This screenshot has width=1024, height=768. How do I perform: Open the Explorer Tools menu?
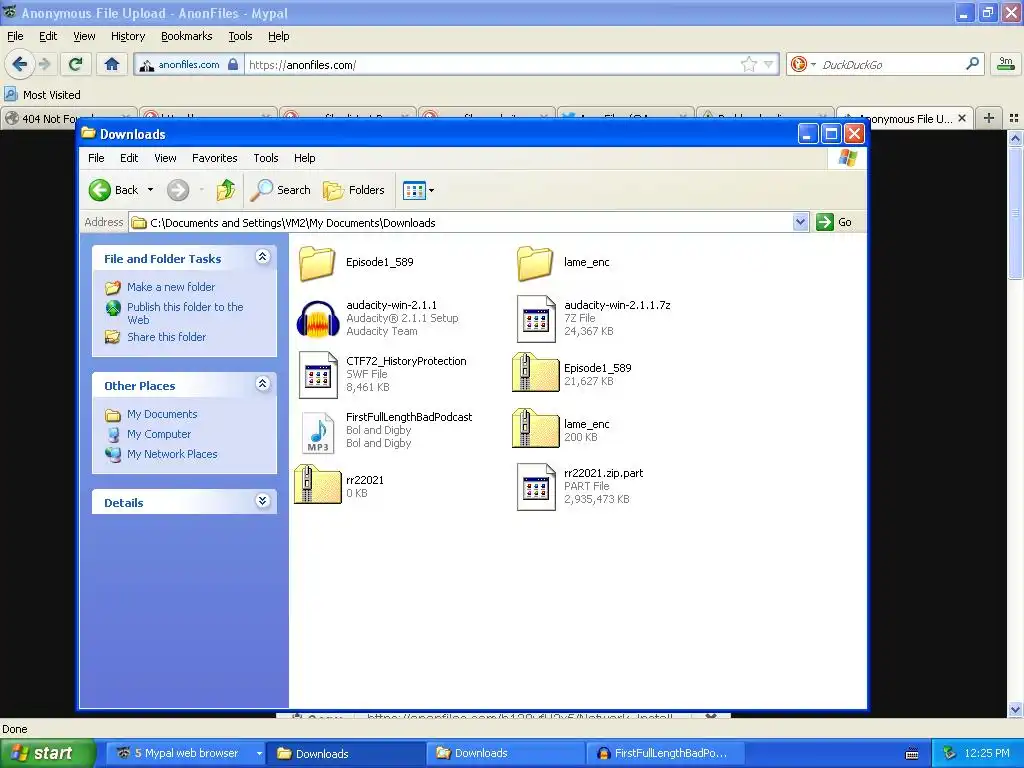(265, 157)
